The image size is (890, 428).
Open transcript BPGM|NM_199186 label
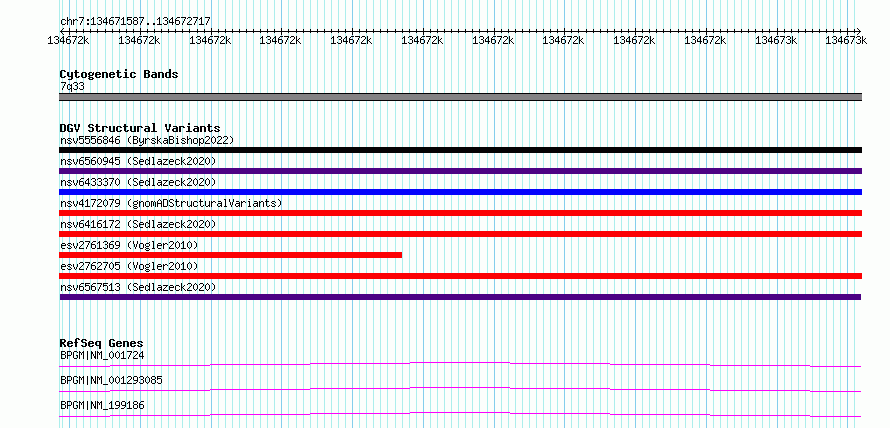102,405
